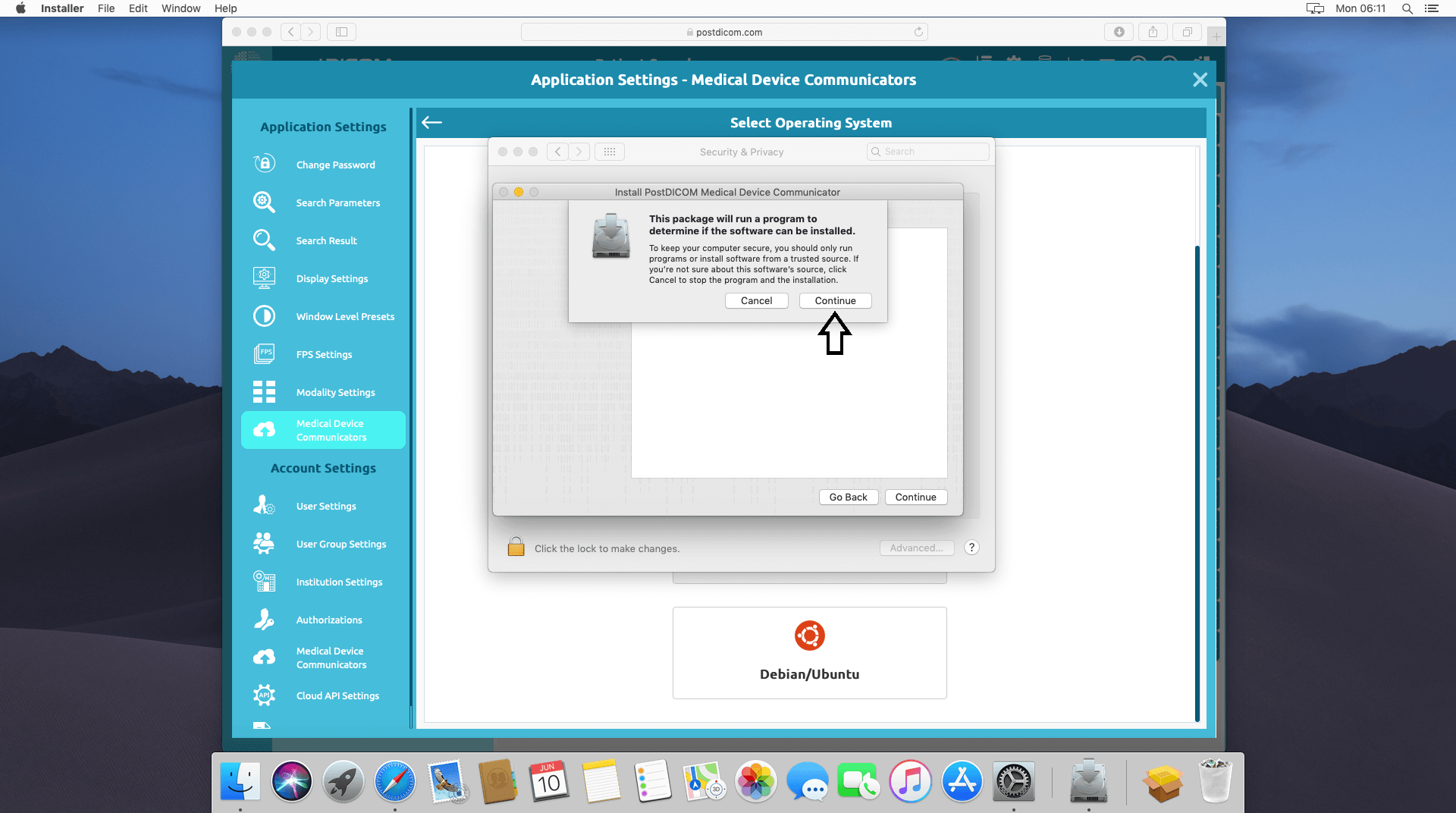Open the Edit menu

[138, 8]
